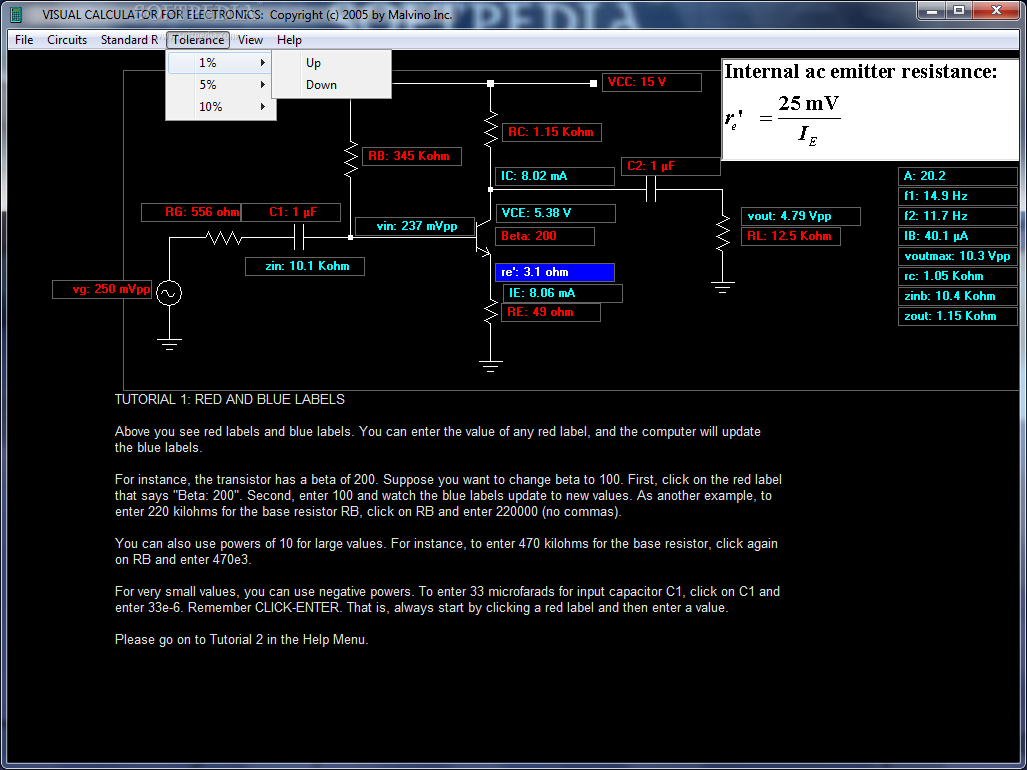Click the AC voltage source symbol
This screenshot has width=1027, height=770.
point(169,293)
